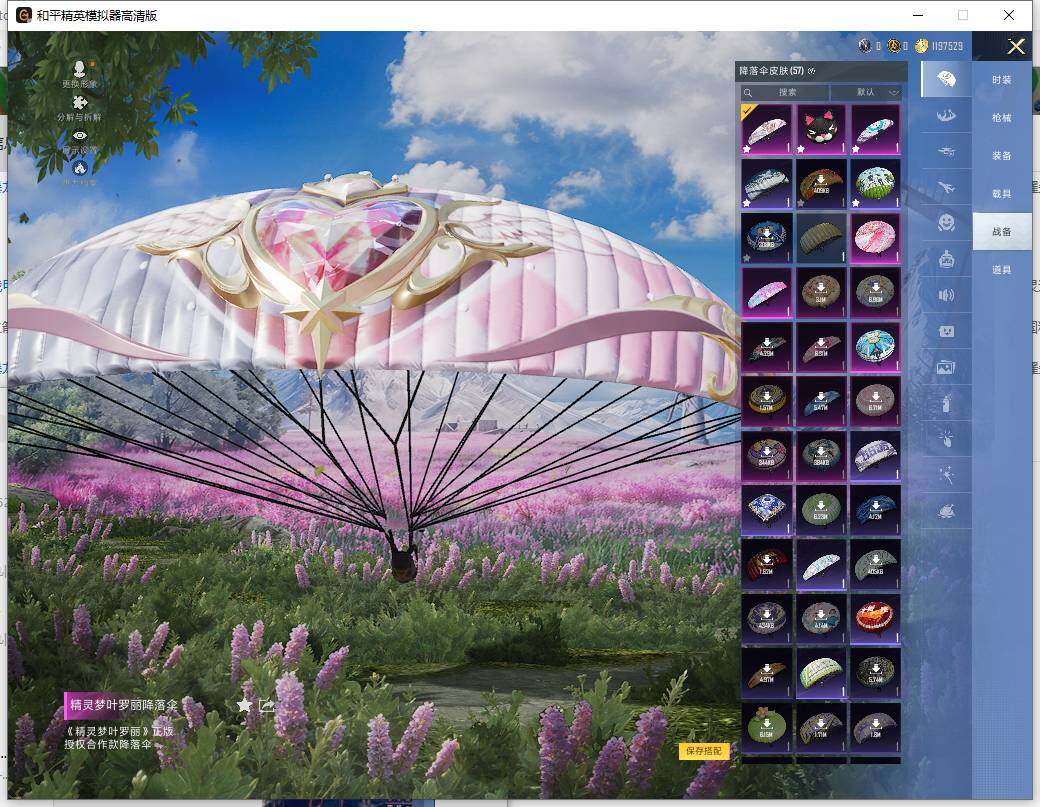Open the voice pack speaker category
This screenshot has width=1040, height=807.
[946, 295]
